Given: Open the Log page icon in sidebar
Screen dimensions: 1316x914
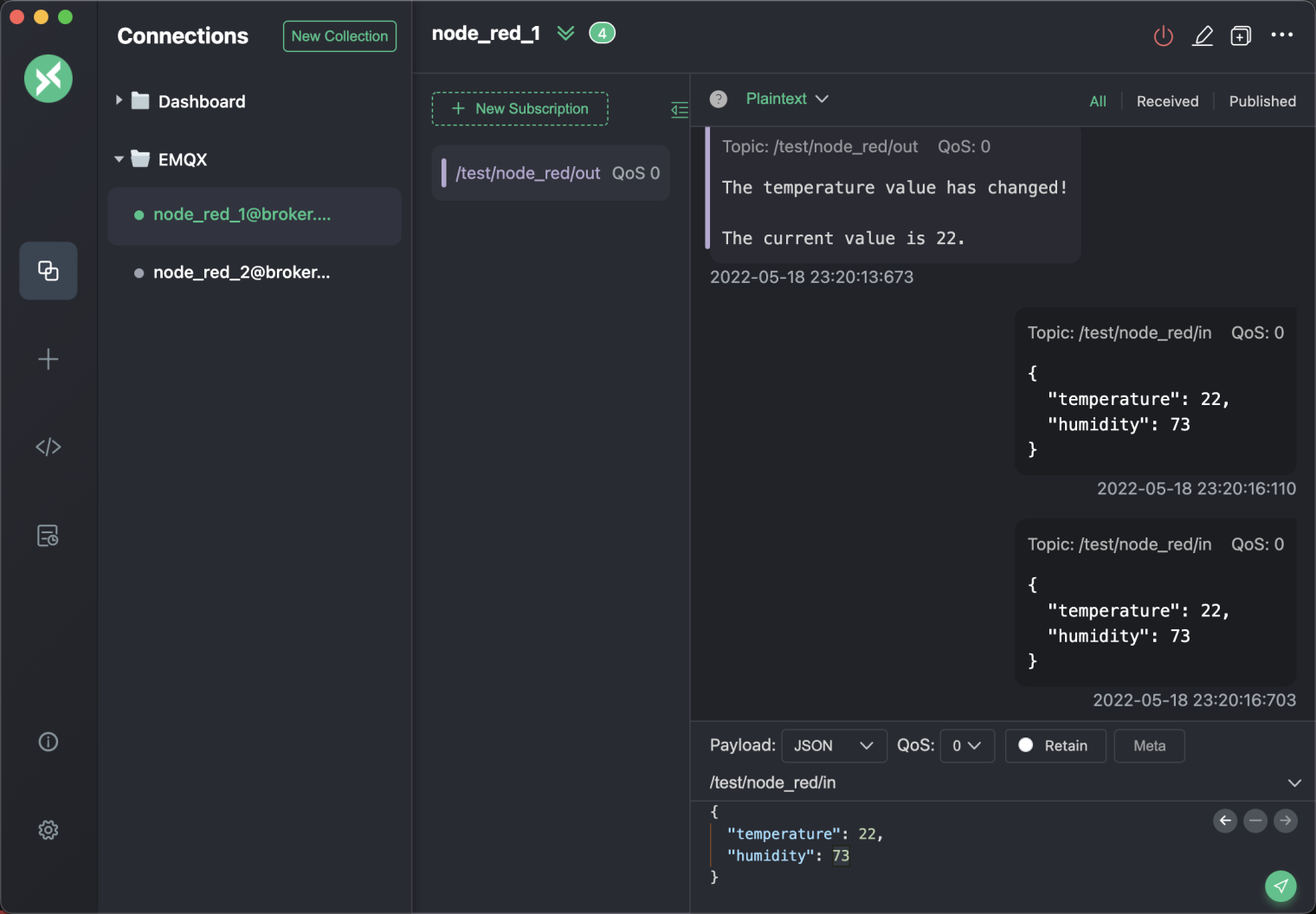Looking at the screenshot, I should (x=48, y=536).
